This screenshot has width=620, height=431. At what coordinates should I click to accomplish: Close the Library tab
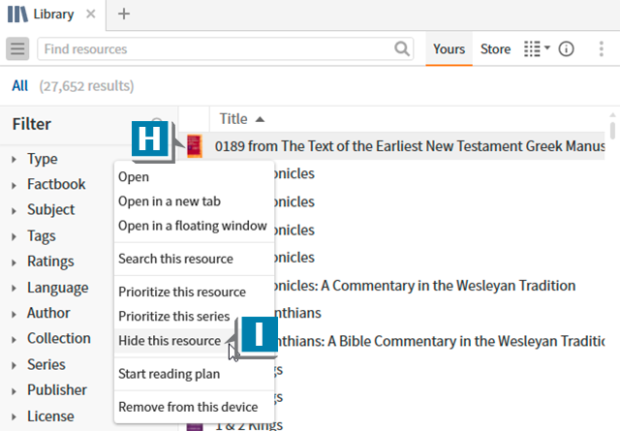(x=91, y=14)
